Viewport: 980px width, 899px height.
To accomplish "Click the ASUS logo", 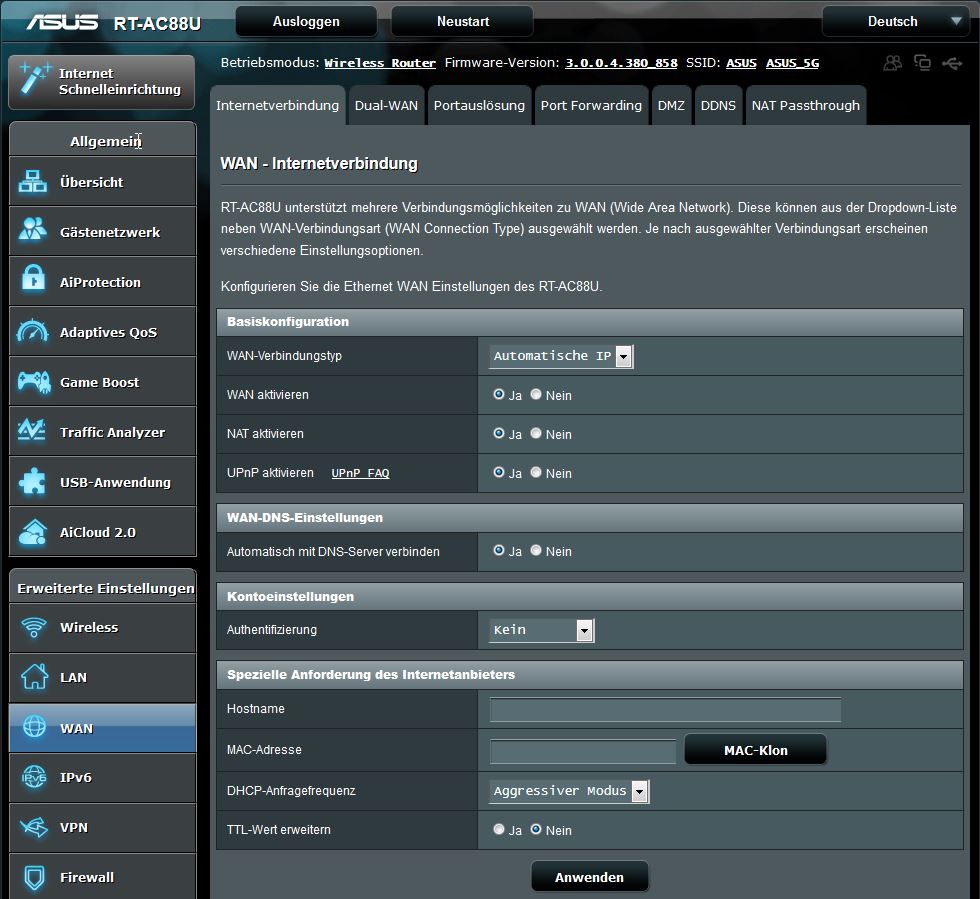I will coord(62,22).
